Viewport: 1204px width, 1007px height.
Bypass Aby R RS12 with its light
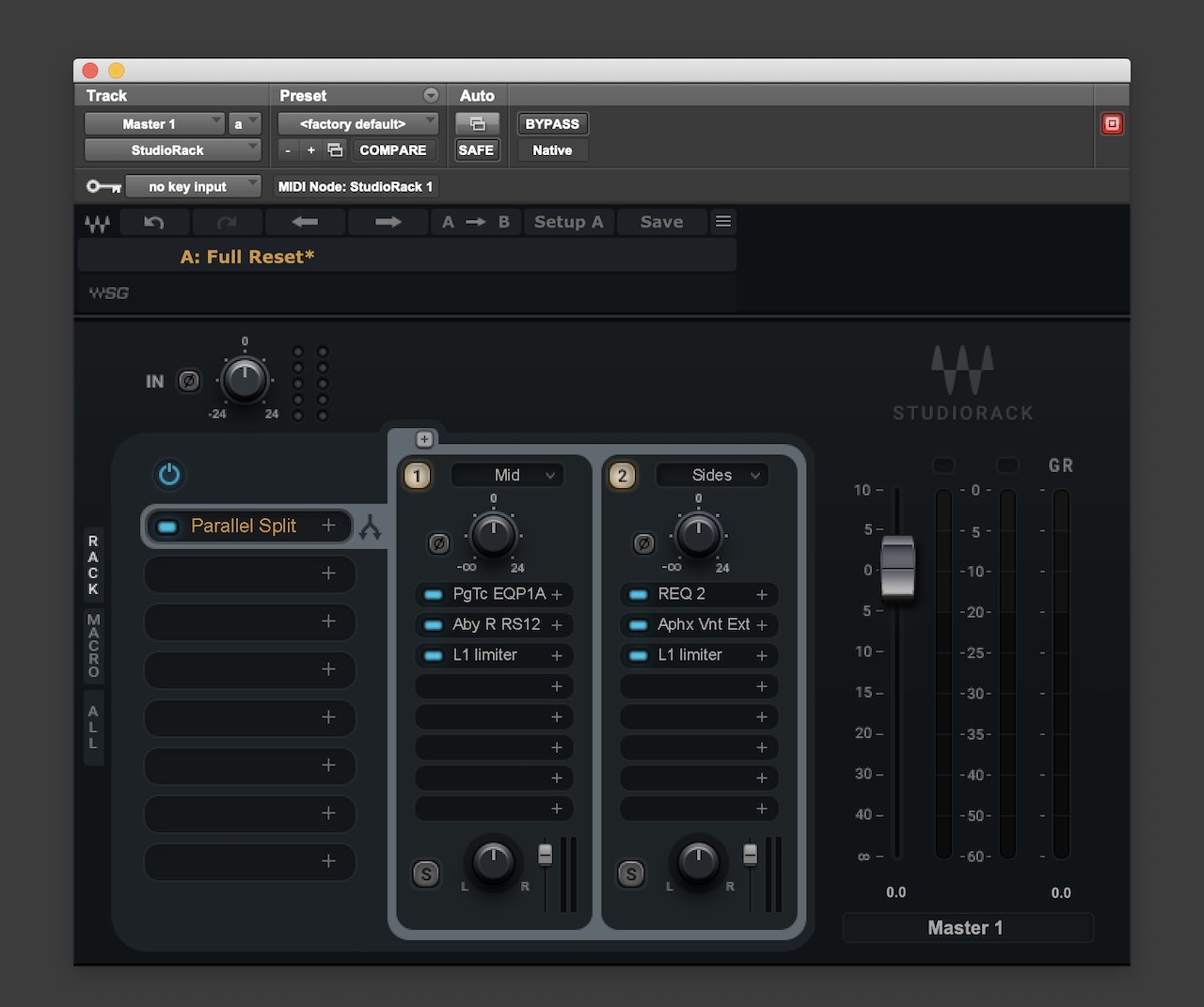434,624
